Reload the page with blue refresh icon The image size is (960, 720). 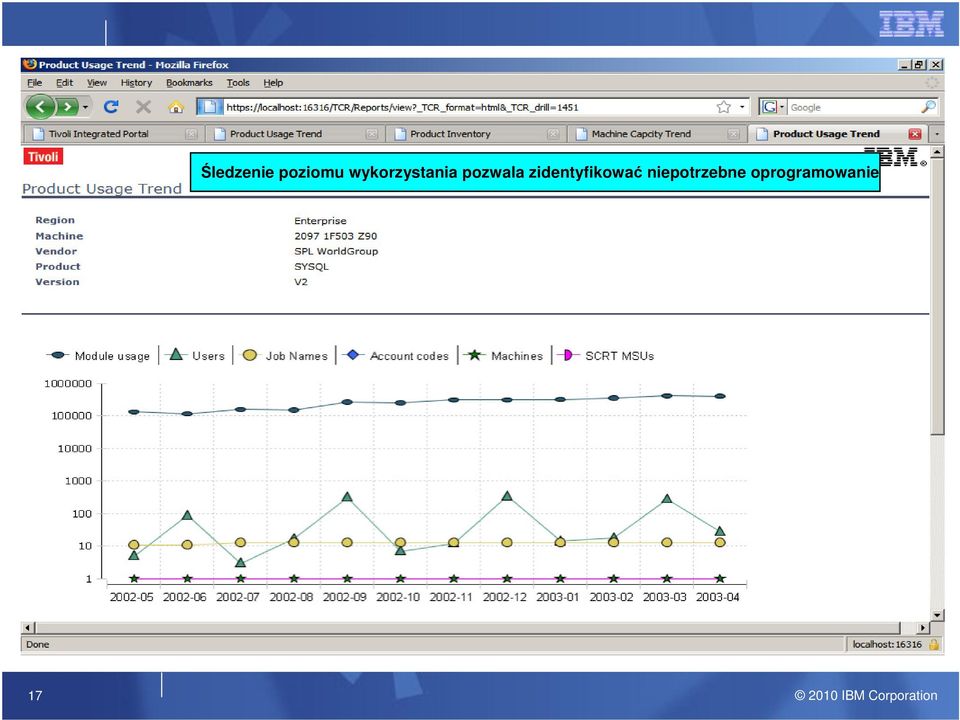pyautogui.click(x=111, y=107)
